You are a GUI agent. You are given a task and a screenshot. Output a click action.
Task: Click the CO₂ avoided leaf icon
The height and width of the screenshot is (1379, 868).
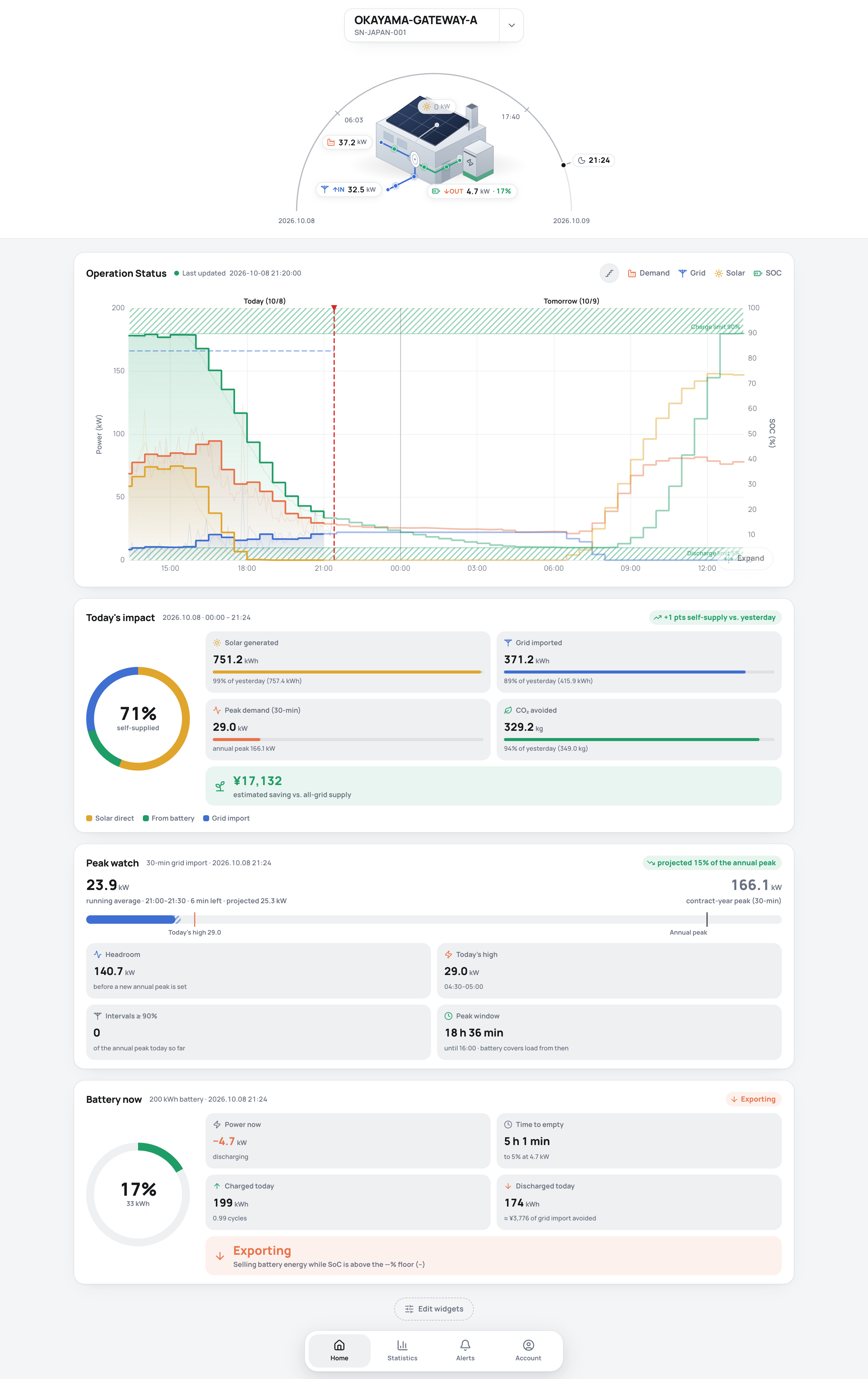pos(508,710)
